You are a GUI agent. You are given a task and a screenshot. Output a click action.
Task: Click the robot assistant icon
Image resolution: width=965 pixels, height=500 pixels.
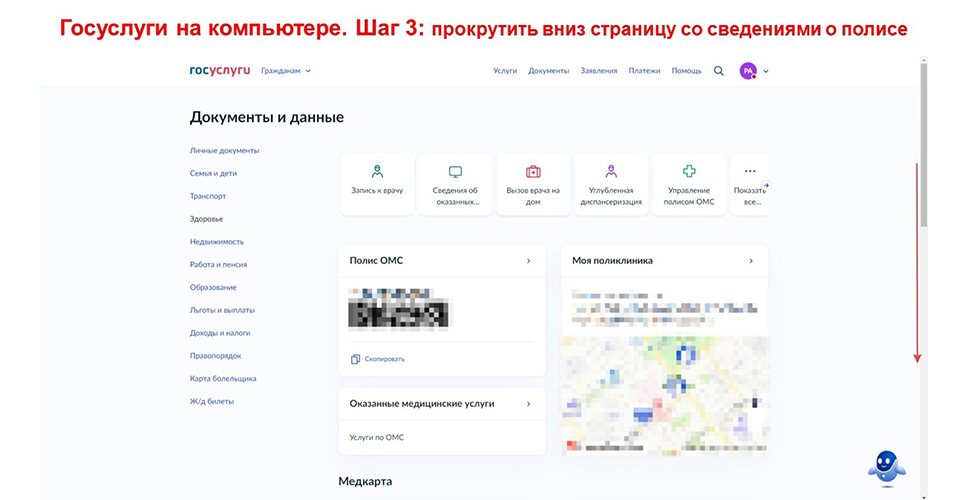point(885,464)
